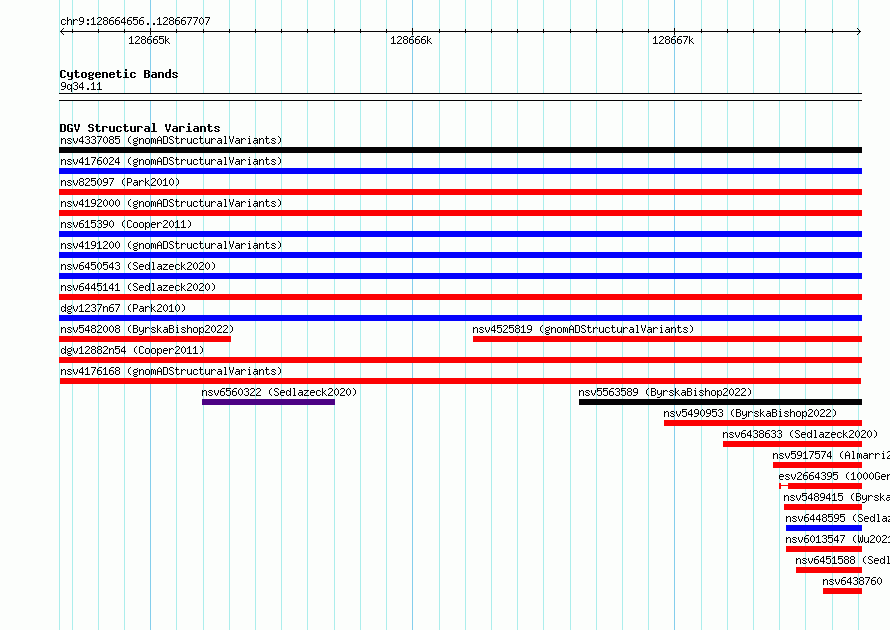Image resolution: width=890 pixels, height=630 pixels.
Task: Select dgv12882n54 (Cooper2011) label
Action: (132, 350)
